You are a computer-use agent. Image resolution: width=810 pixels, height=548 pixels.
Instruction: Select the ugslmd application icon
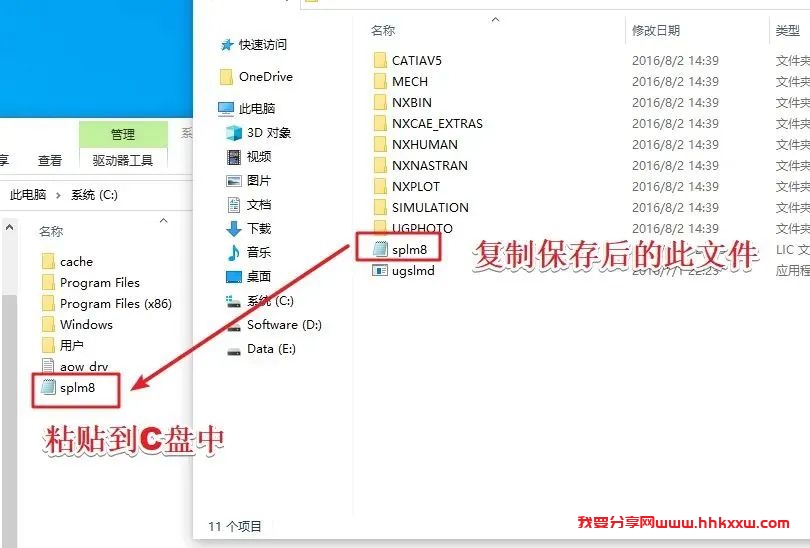380,270
